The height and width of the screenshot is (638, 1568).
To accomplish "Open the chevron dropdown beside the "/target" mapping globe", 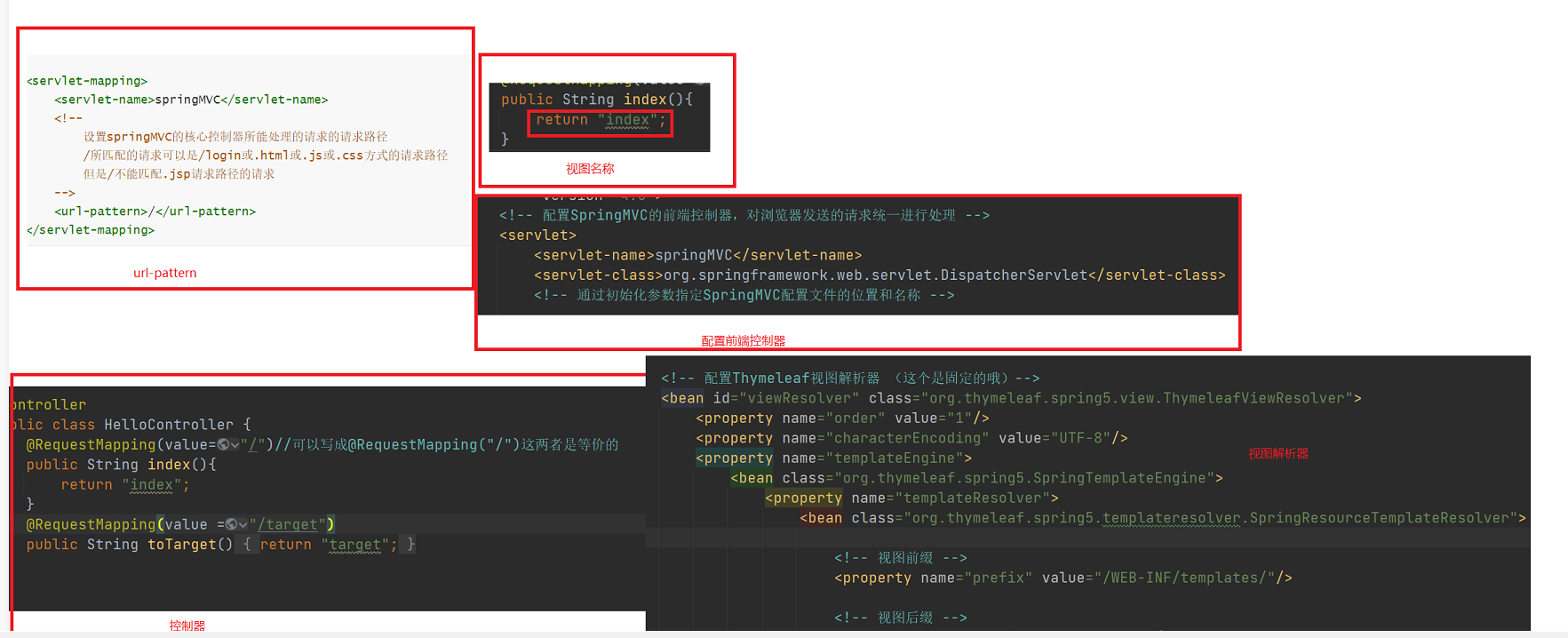I will [243, 525].
